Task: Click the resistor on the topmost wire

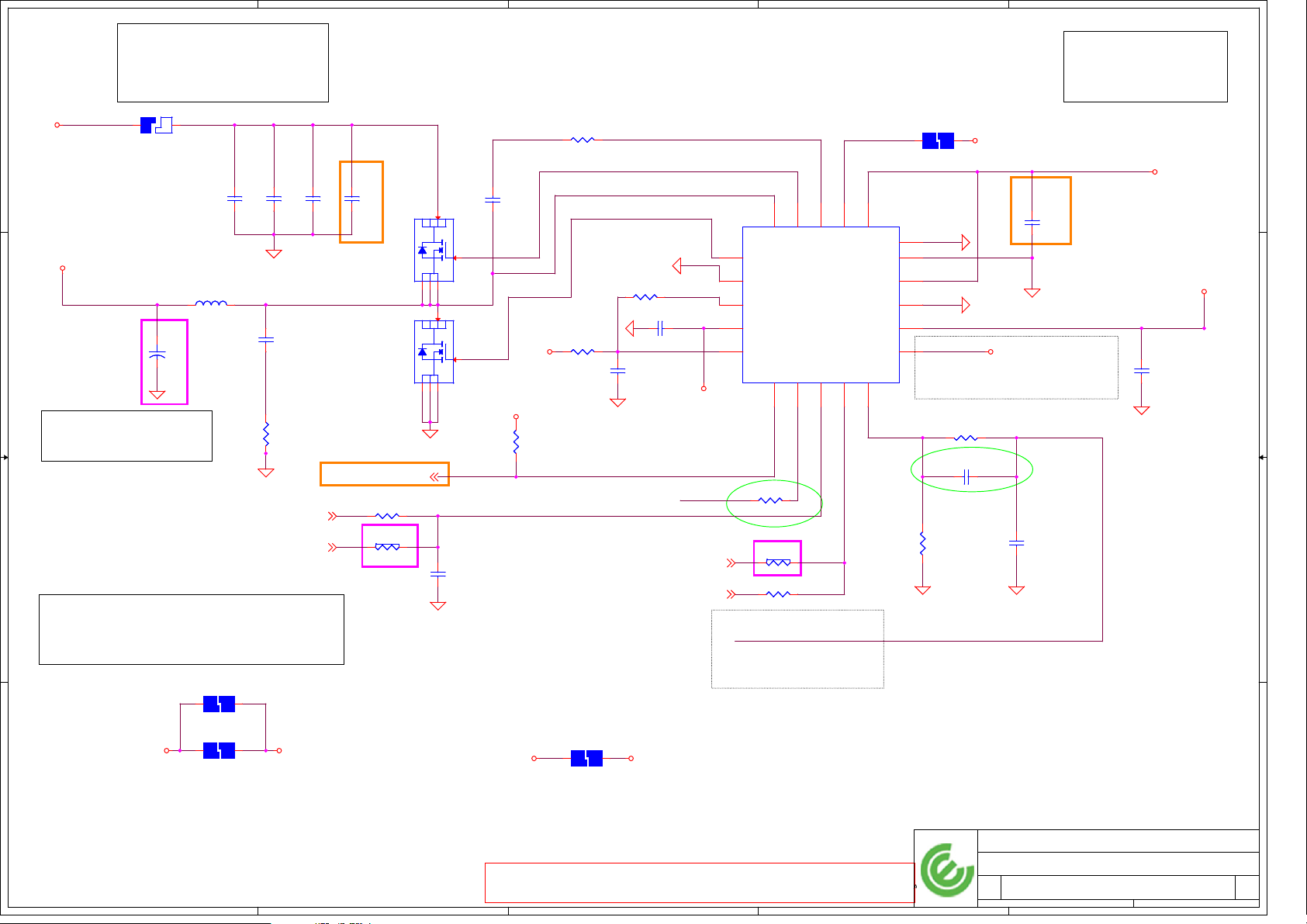Action: [583, 140]
